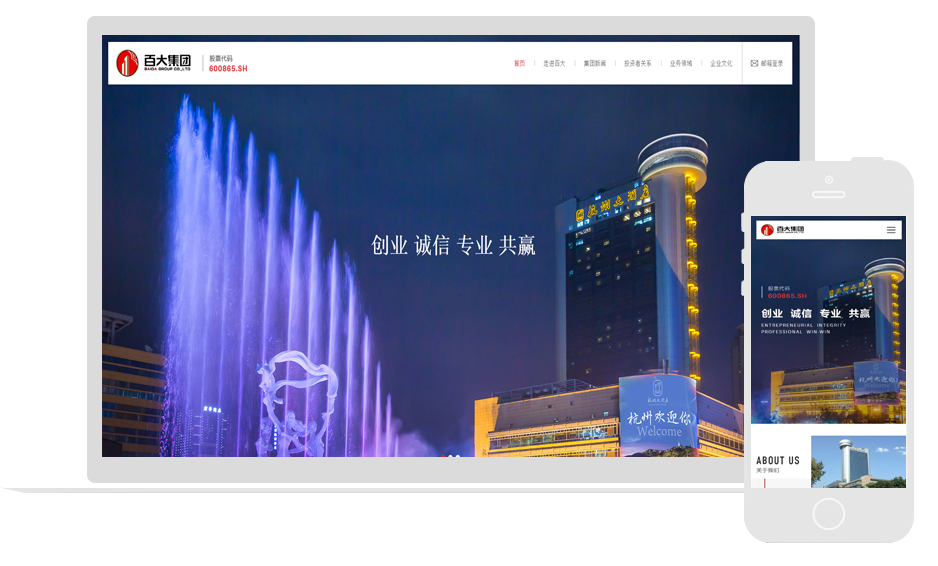This screenshot has height=566, width=938.
Task: Tap the mobile banner slogan 创业 诚信 专业 共赢
Action: coord(815,313)
